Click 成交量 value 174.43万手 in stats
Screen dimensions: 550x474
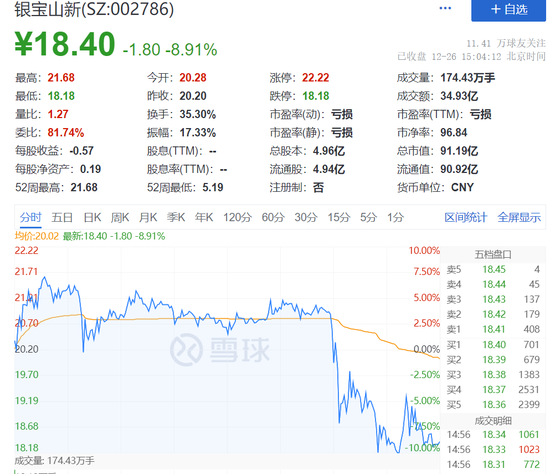[x=468, y=78]
